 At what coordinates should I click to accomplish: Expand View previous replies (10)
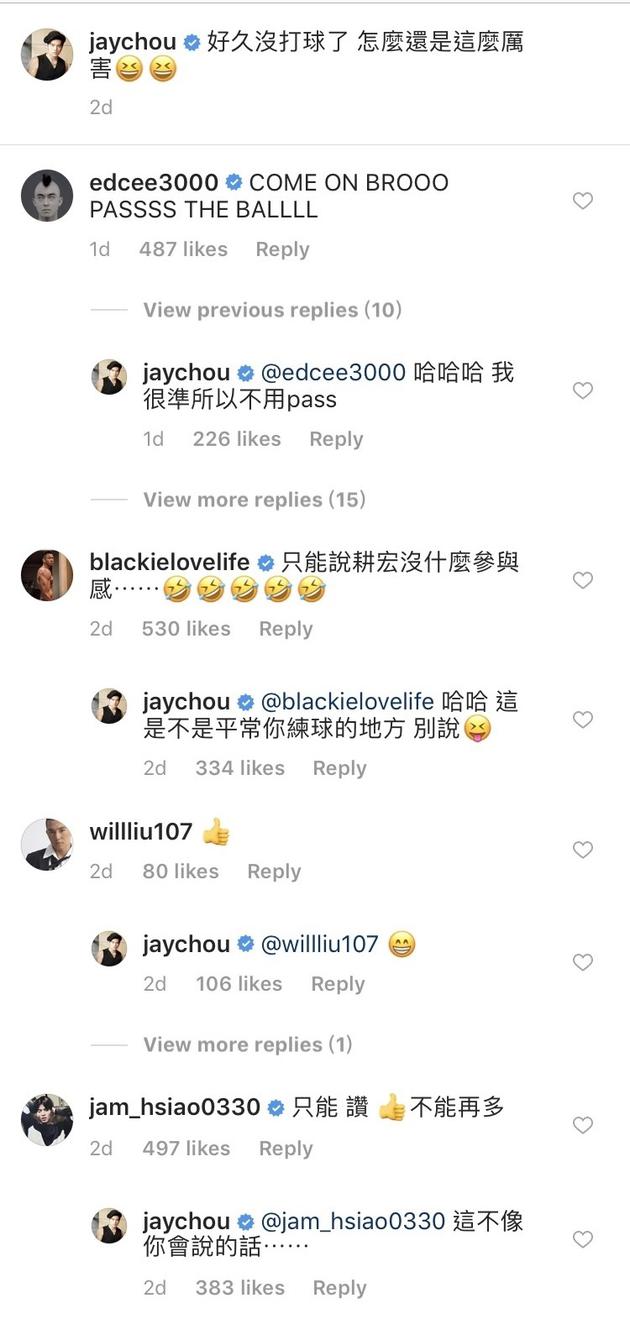[272, 310]
